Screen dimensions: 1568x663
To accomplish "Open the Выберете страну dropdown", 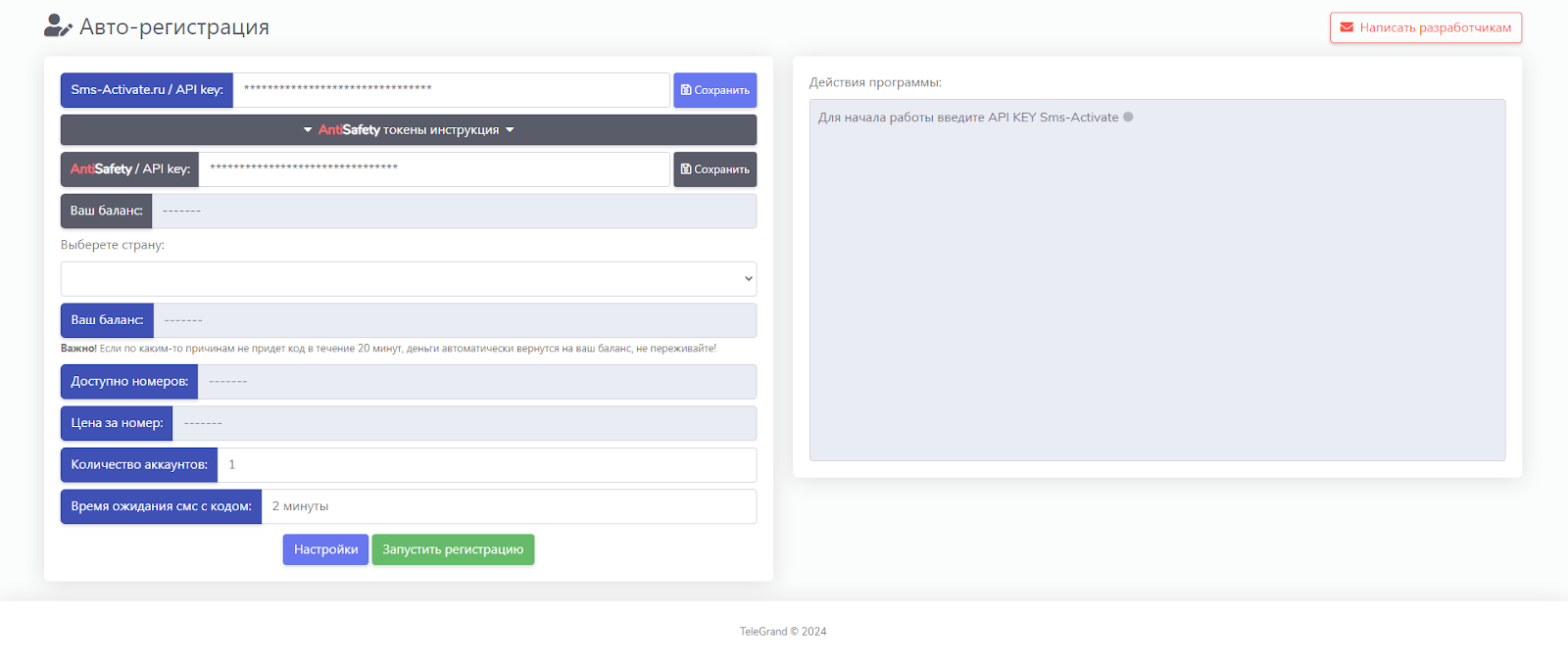I will click(409, 279).
